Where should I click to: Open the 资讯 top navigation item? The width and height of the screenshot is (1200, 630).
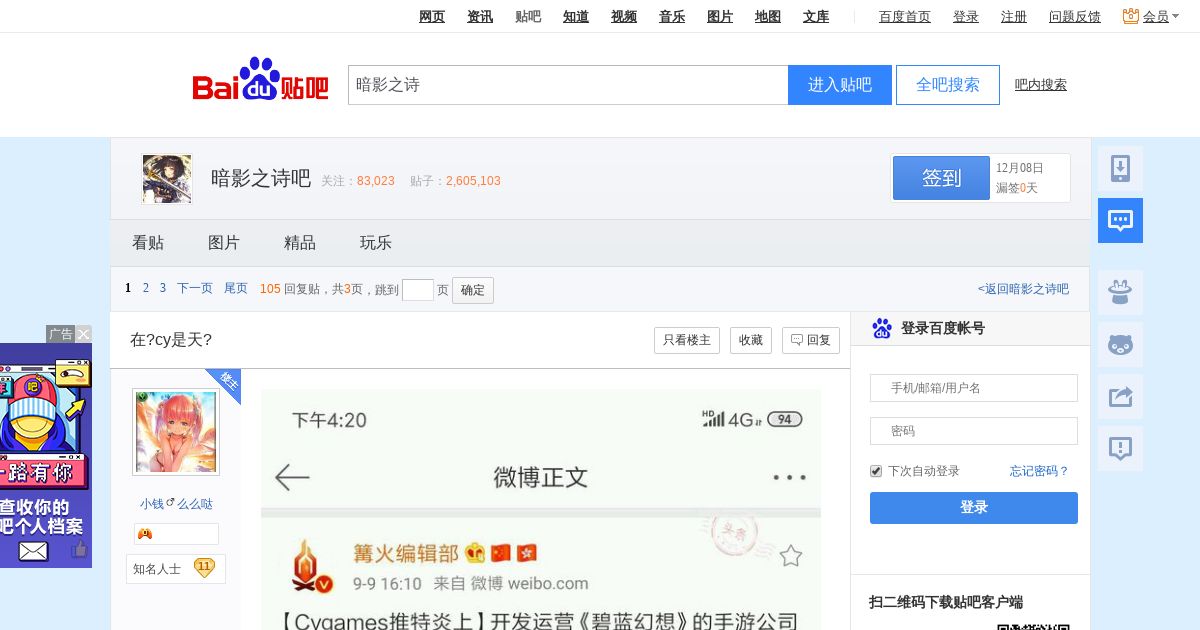[x=480, y=16]
